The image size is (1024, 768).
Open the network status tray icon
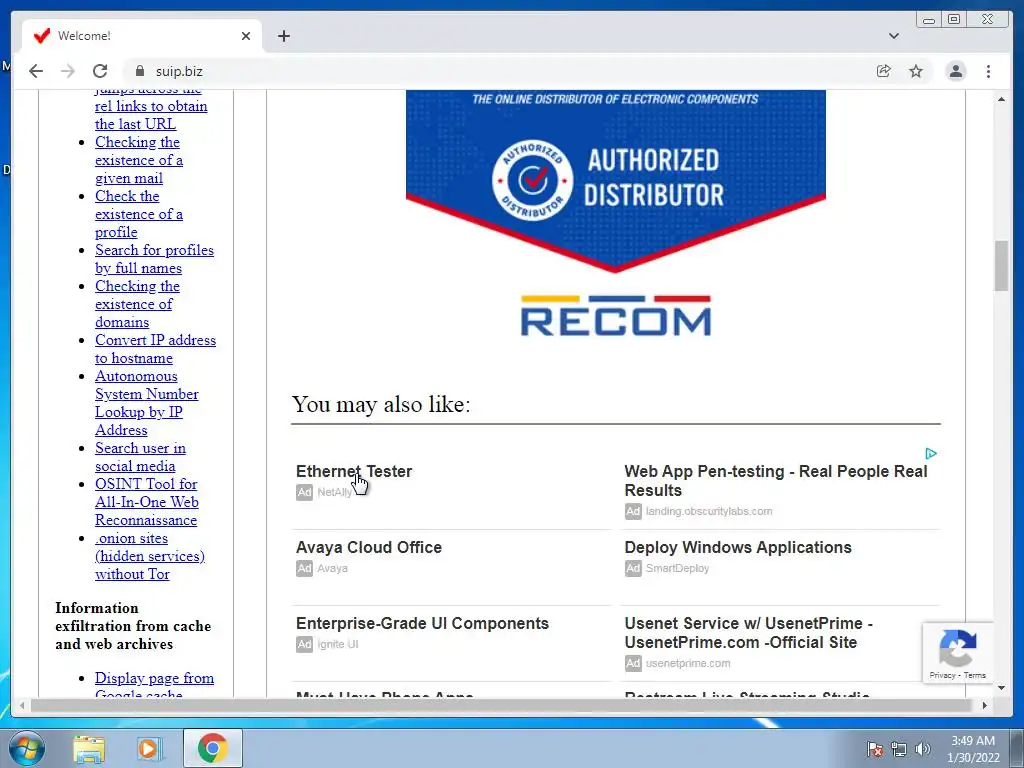[x=899, y=749]
